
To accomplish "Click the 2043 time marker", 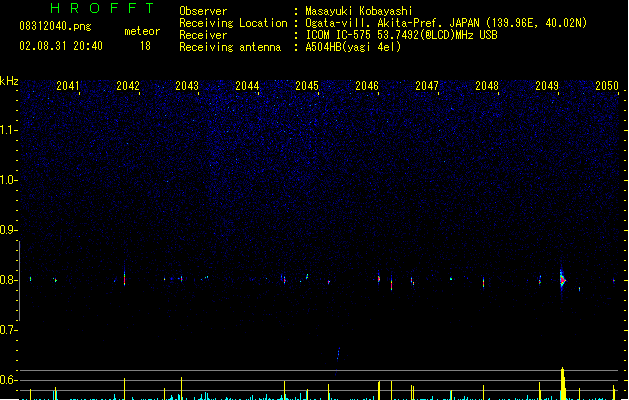I will tap(187, 86).
